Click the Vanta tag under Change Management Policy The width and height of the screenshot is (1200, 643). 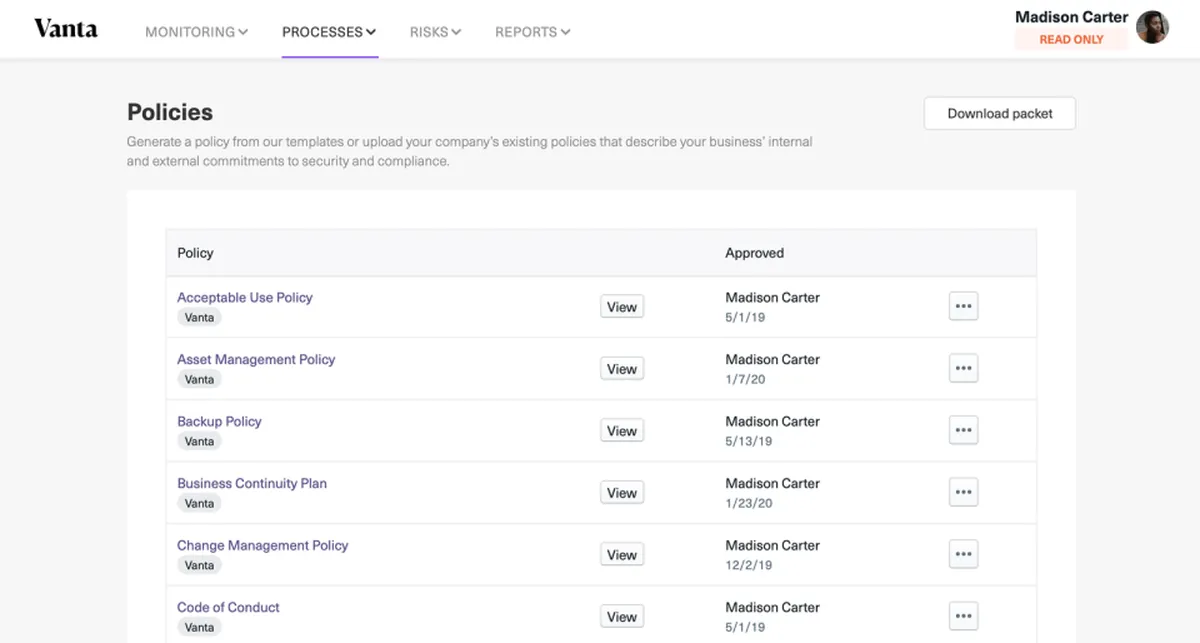point(200,565)
